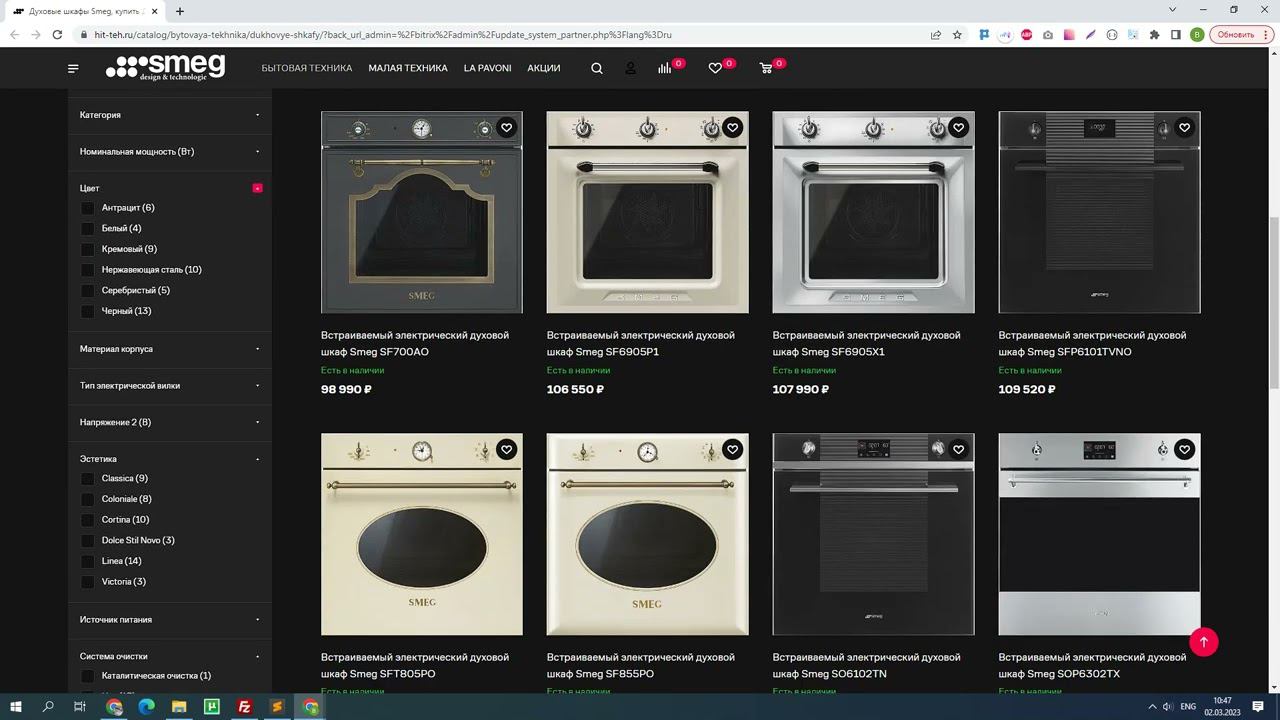Open the БЫТОВАЯ ТЕХНИКА menu
Viewport: 1280px width, 720px height.
pos(307,68)
